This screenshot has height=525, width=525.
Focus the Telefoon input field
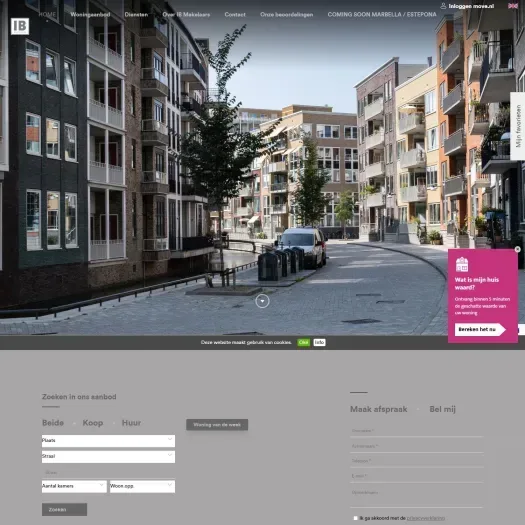pos(417,461)
